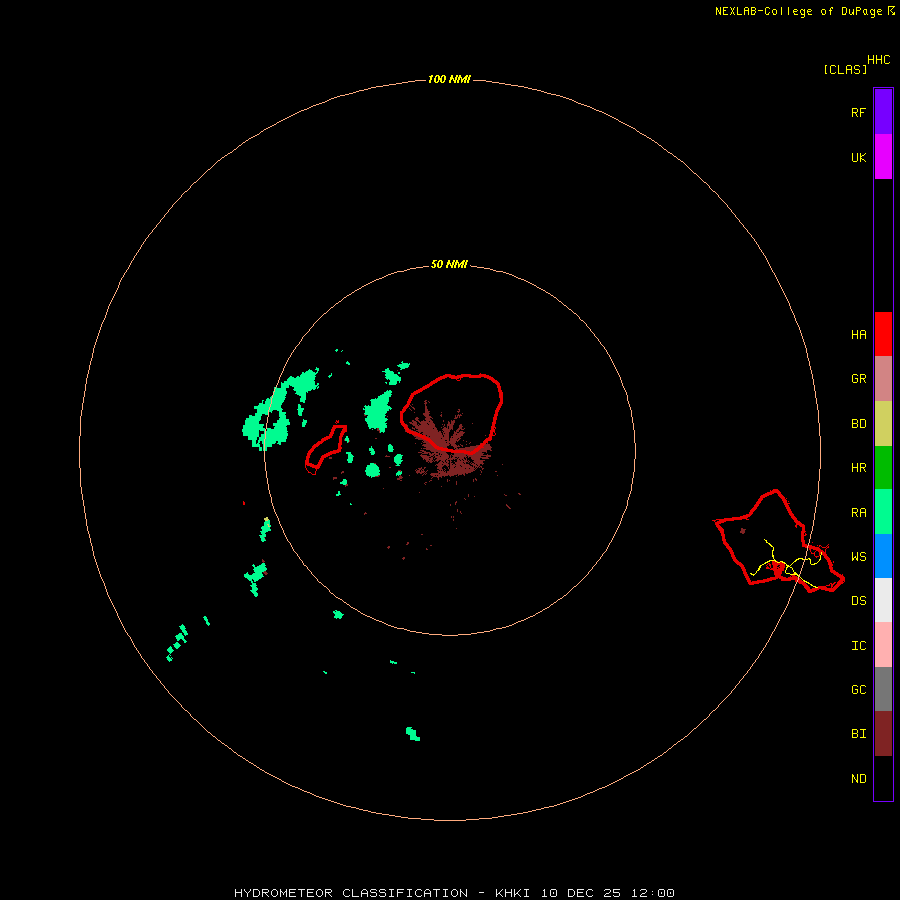Click the RA legend label
This screenshot has height=900, width=900.
point(858,513)
